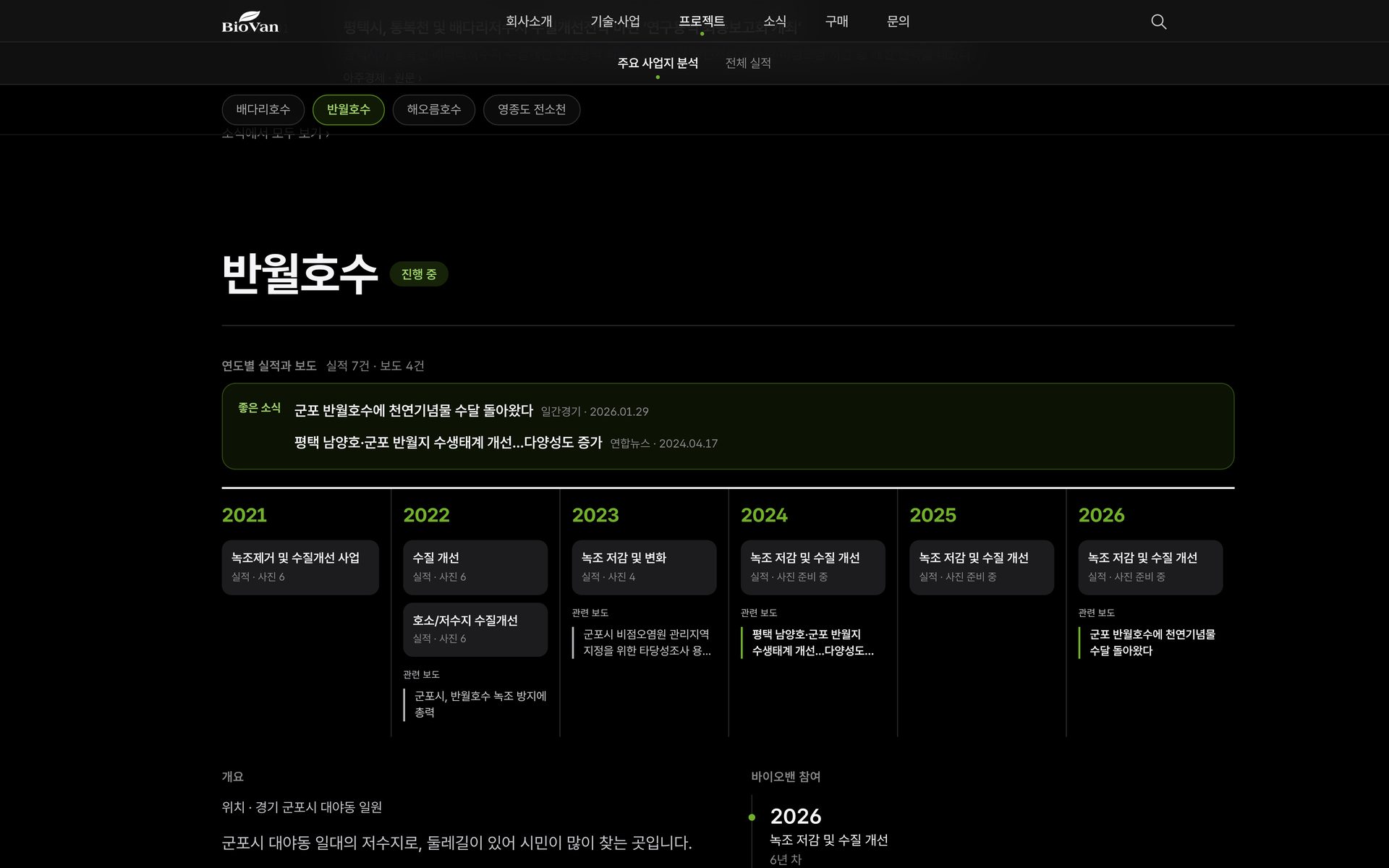Click 연합뉴스 · 2024.04.17 source text
Image resolution: width=1389 pixels, height=868 pixels.
tap(663, 443)
